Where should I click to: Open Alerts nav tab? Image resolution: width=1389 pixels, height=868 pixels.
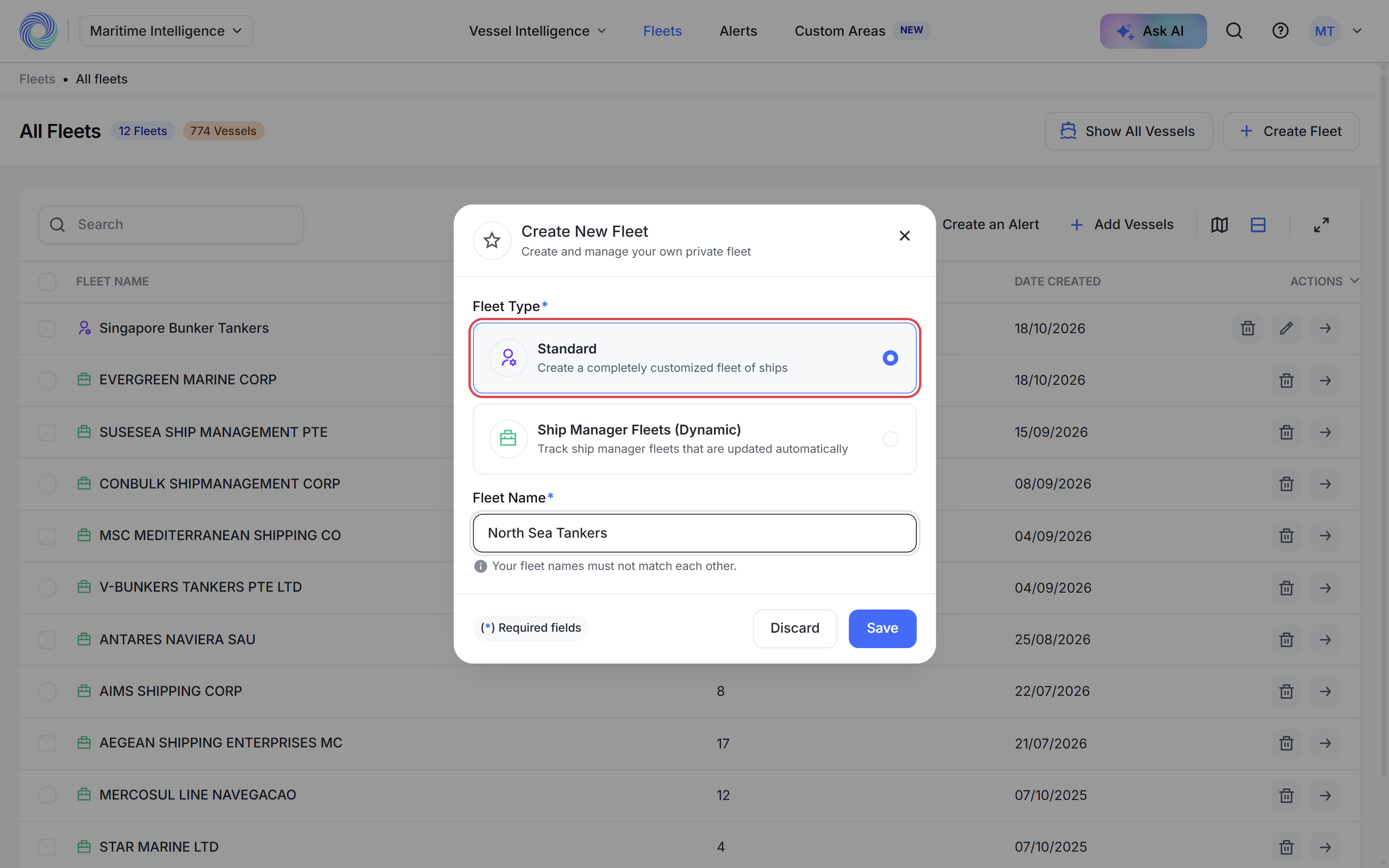pos(738,31)
